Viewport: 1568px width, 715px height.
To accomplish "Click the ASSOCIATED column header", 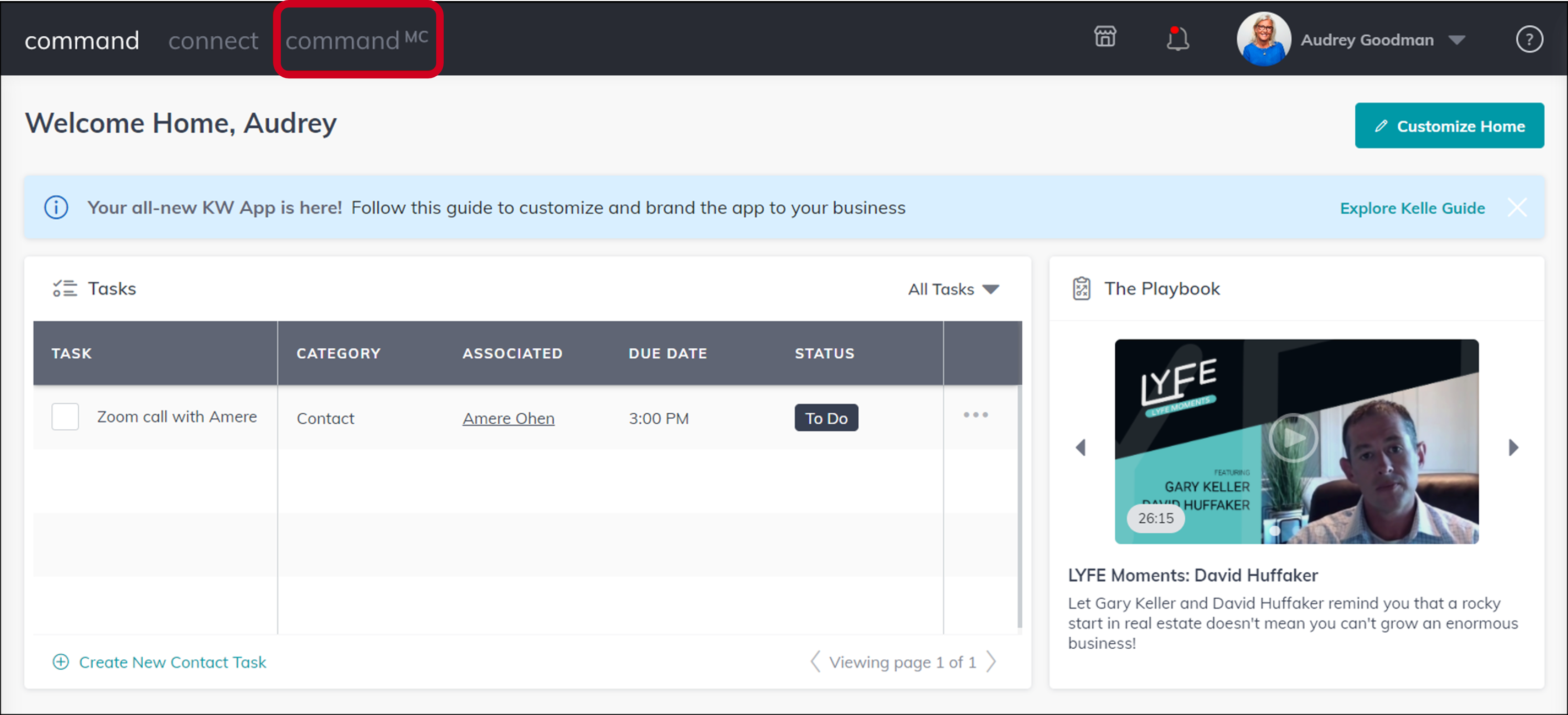I will point(512,353).
